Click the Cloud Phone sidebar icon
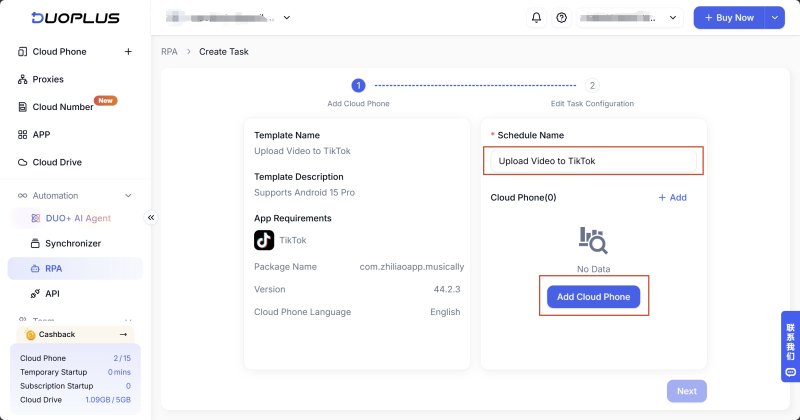The height and width of the screenshot is (420, 800). point(22,52)
